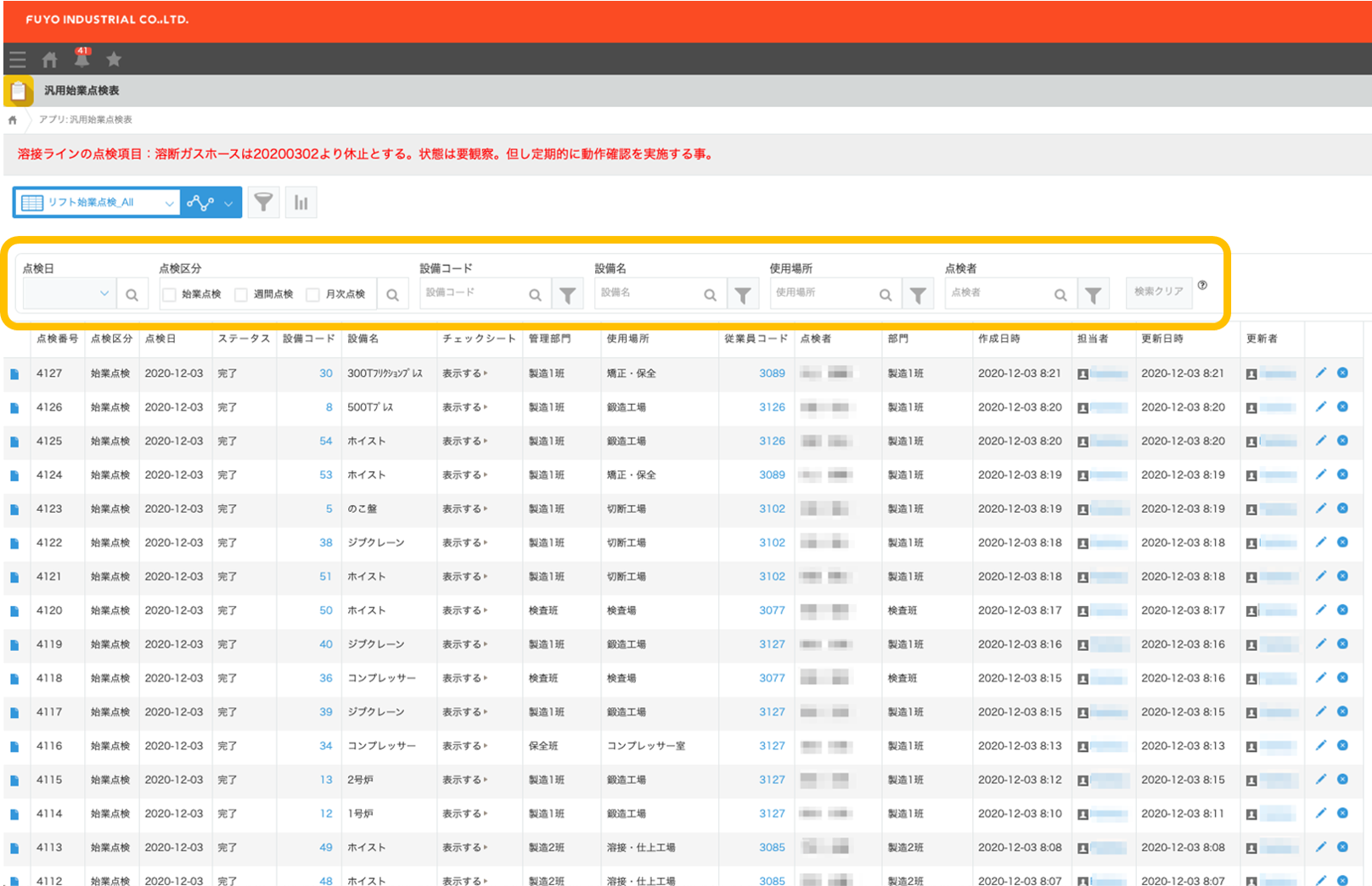Expand チェックシート 表示する for record 4118
The width and height of the screenshot is (1372, 886).
465,679
